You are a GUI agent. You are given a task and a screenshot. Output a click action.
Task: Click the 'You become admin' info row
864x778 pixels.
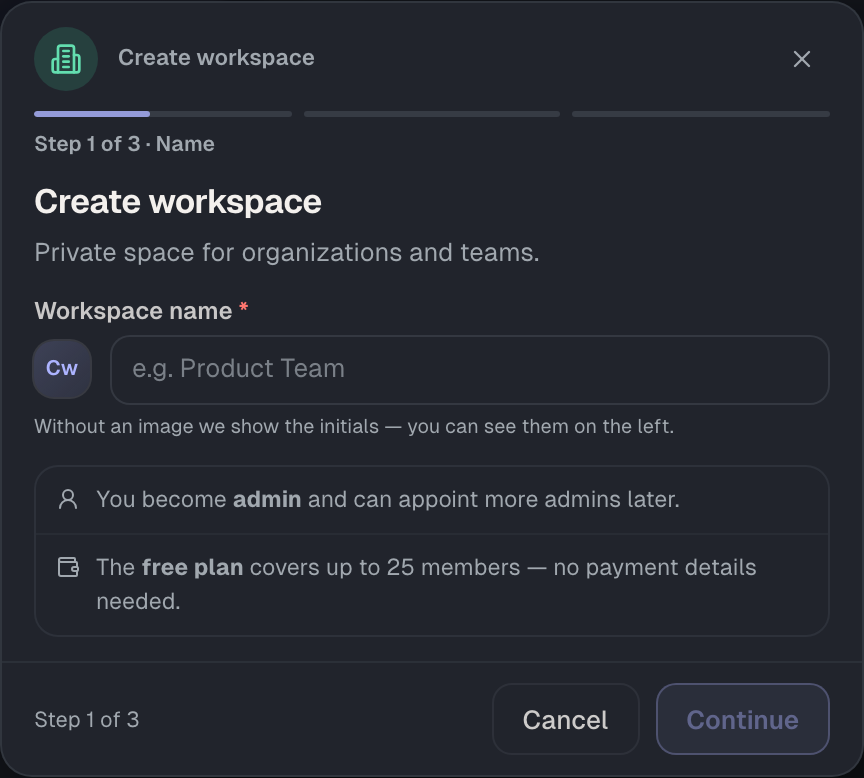432,500
